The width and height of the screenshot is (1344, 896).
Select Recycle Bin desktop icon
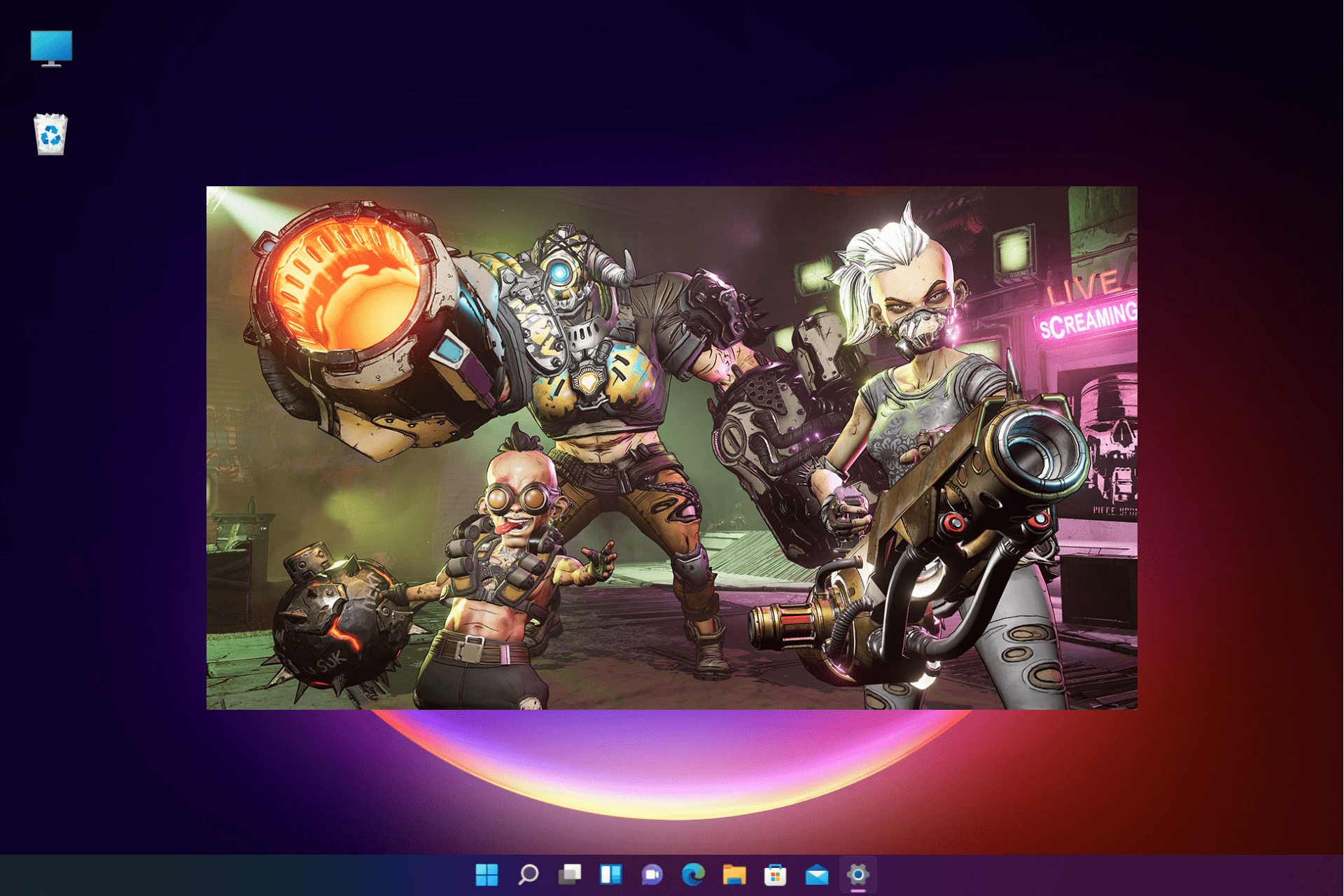tap(50, 134)
